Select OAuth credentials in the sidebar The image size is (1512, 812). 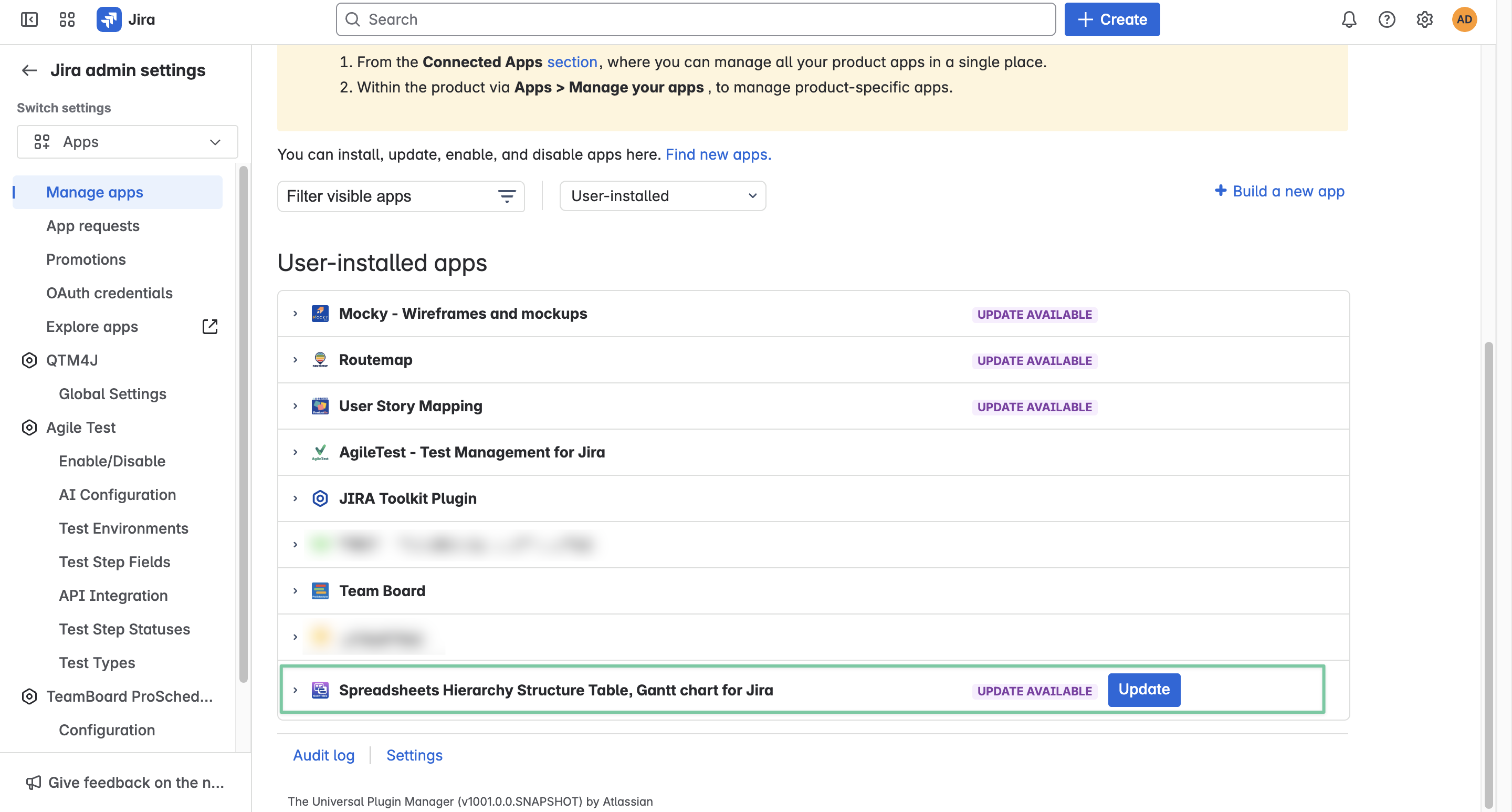pyautogui.click(x=109, y=293)
